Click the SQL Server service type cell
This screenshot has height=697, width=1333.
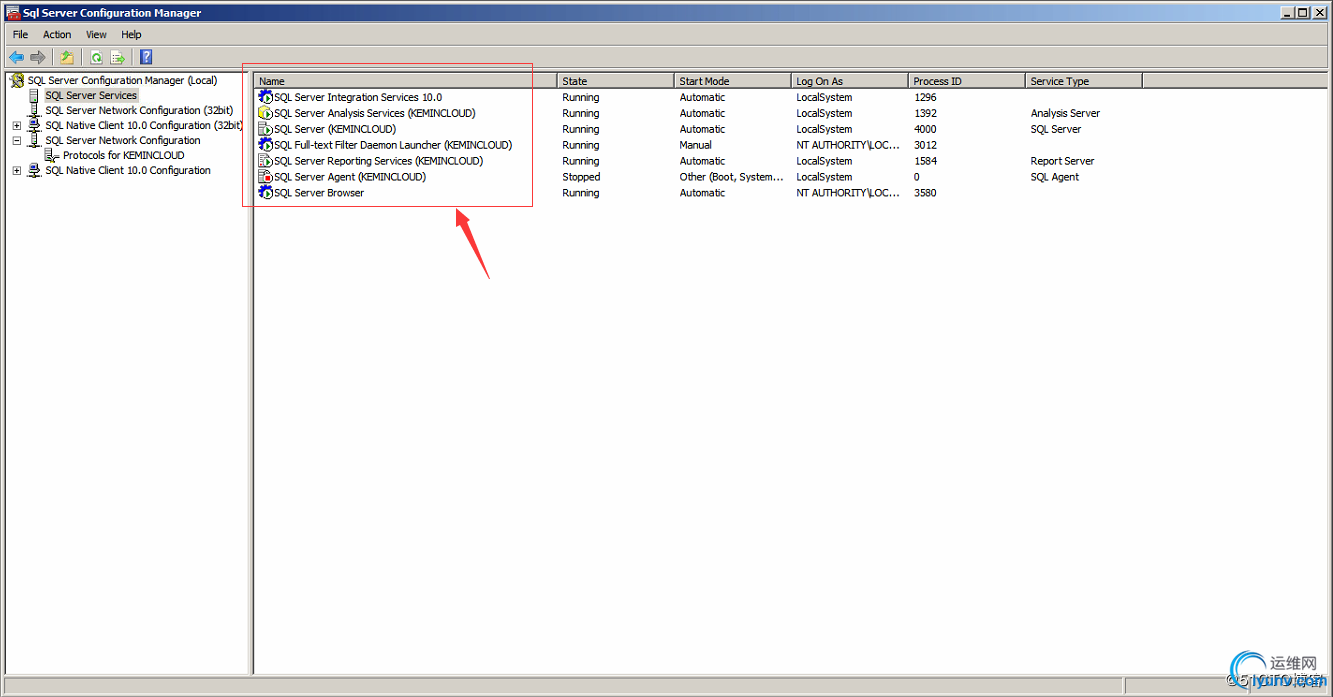pos(1056,129)
